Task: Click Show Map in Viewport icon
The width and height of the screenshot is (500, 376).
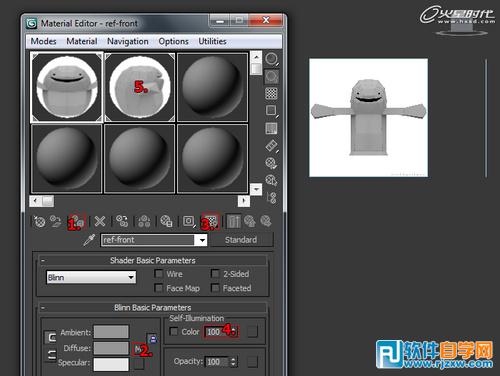Action: point(210,221)
